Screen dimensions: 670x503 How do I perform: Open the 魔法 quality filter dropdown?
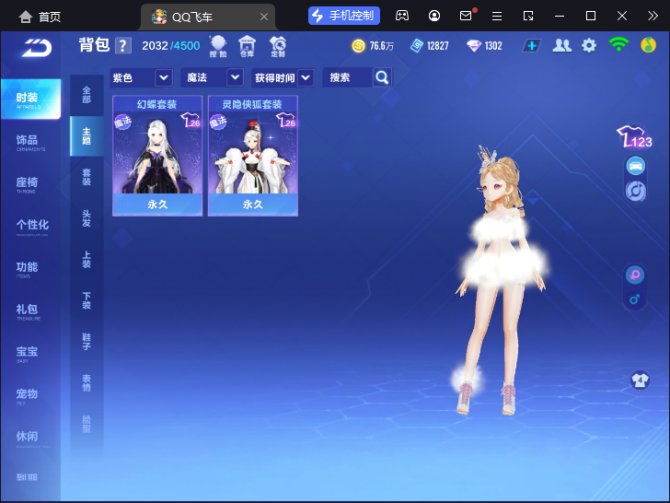pos(212,77)
